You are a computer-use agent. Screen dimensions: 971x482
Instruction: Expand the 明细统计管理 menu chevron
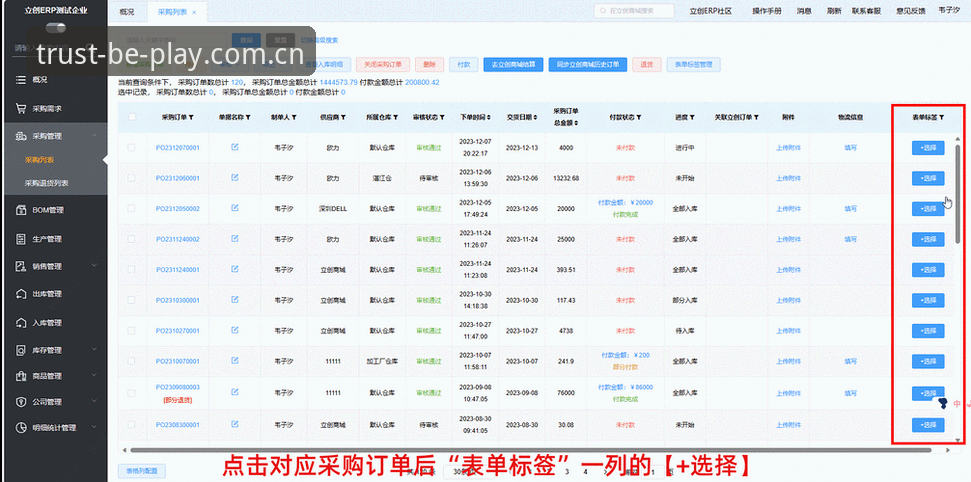click(x=95, y=427)
